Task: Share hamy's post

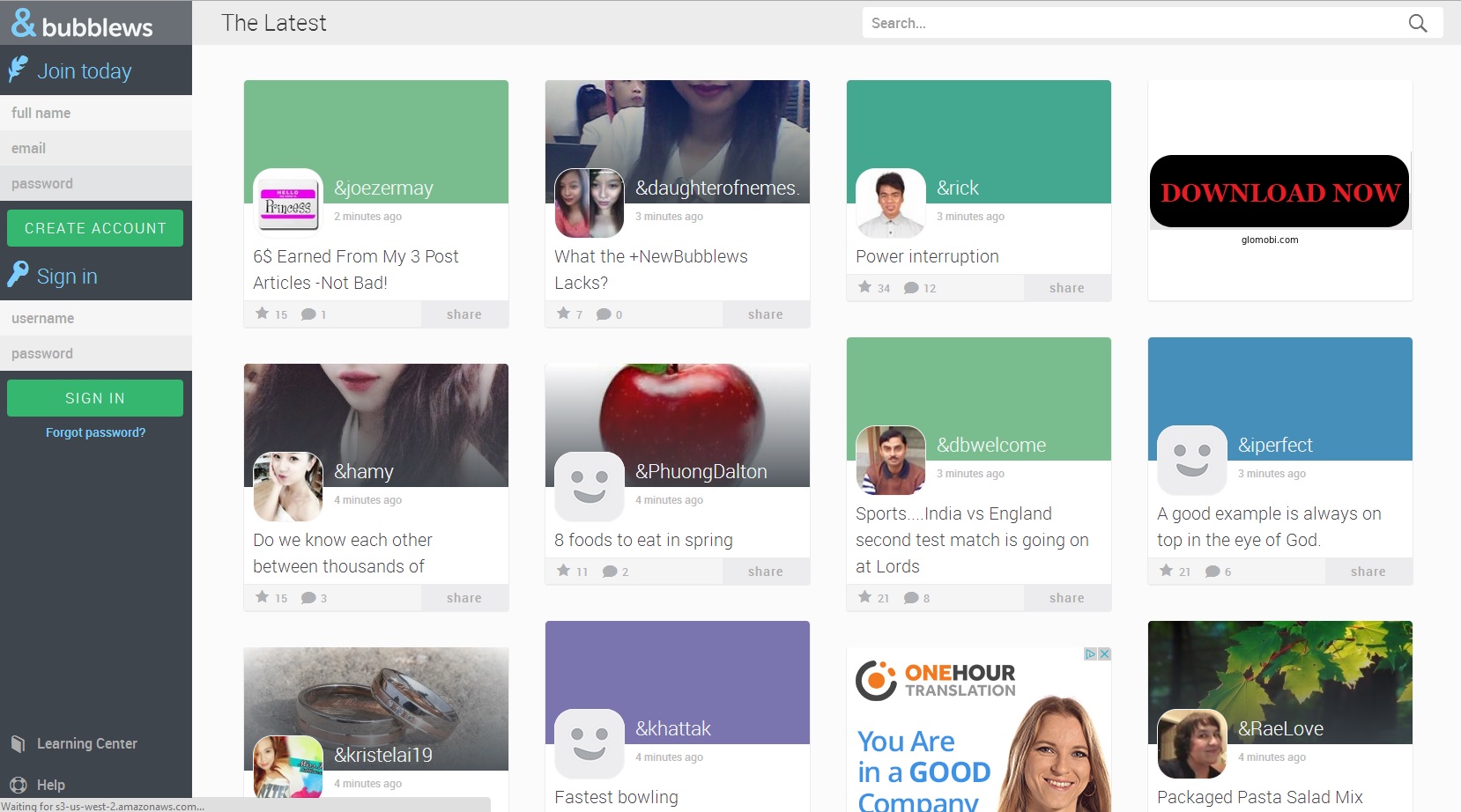Action: (464, 598)
